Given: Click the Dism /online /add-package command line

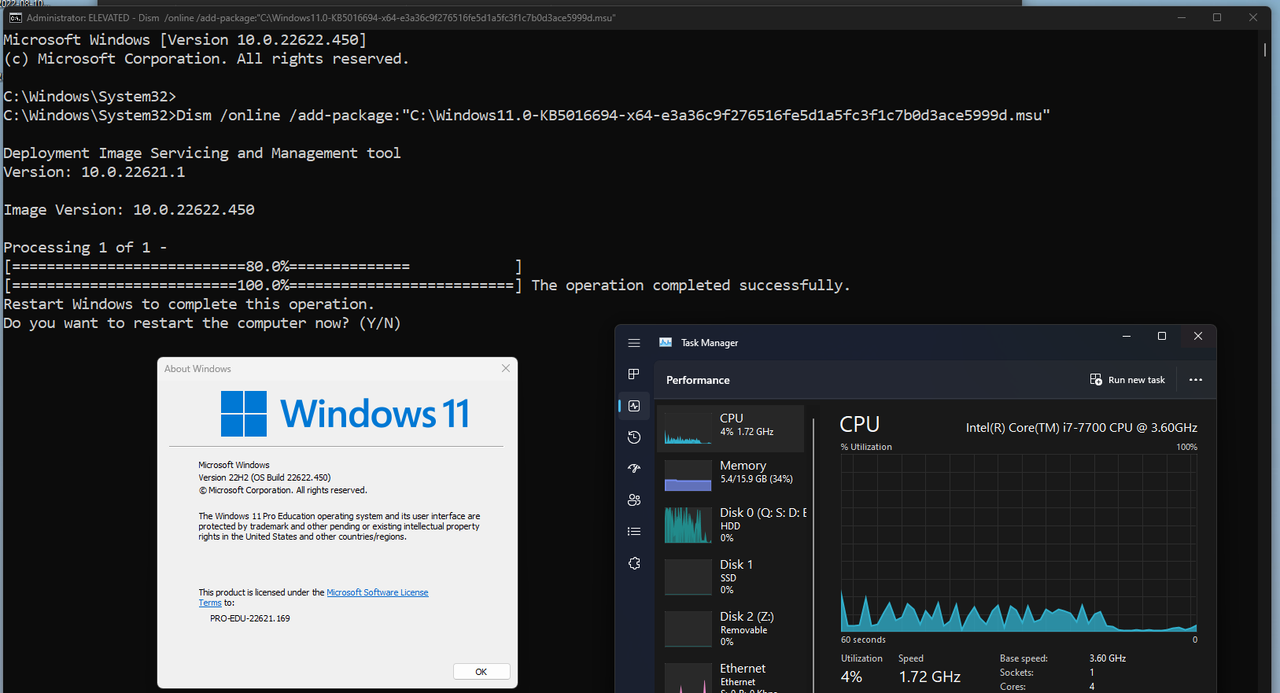Looking at the screenshot, I should (x=527, y=116).
